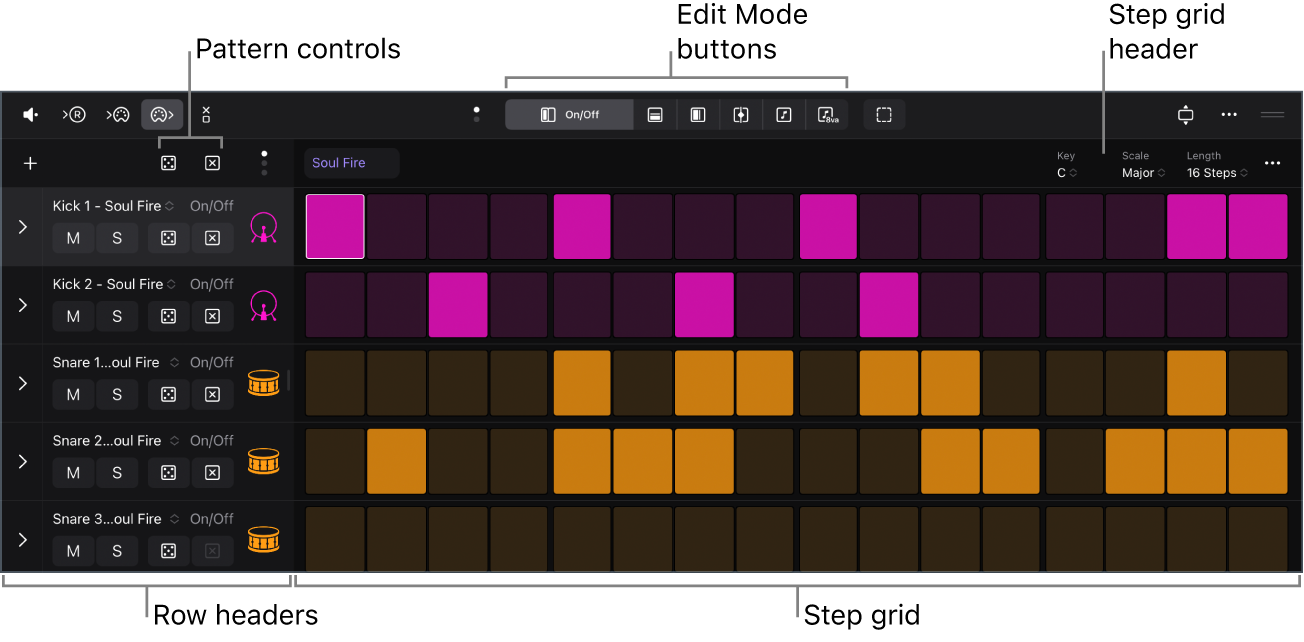The height and width of the screenshot is (642, 1304).
Task: Open the row header options menu
Action: click(x=263, y=162)
